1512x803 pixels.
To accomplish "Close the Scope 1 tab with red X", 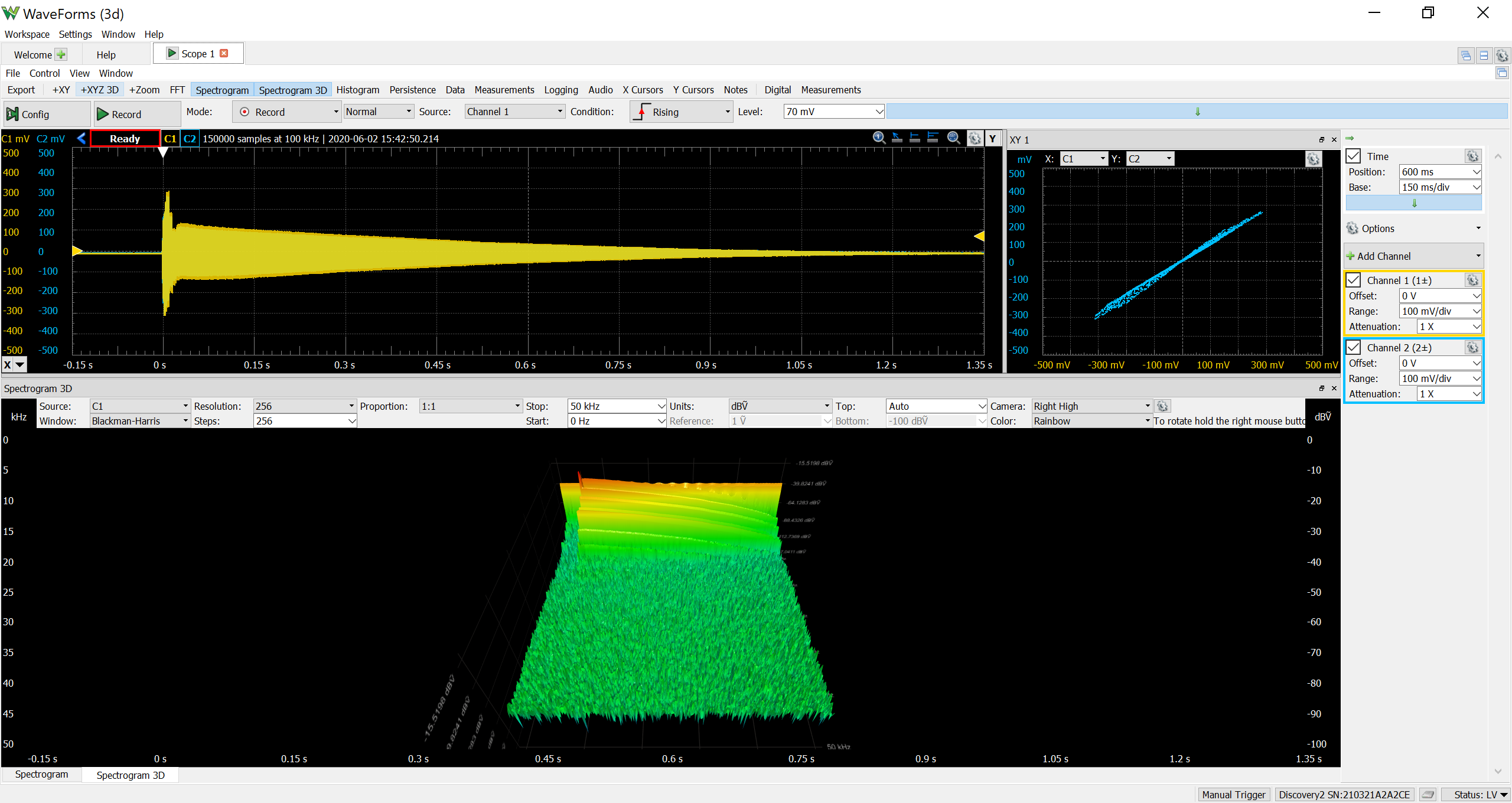I will (x=224, y=53).
